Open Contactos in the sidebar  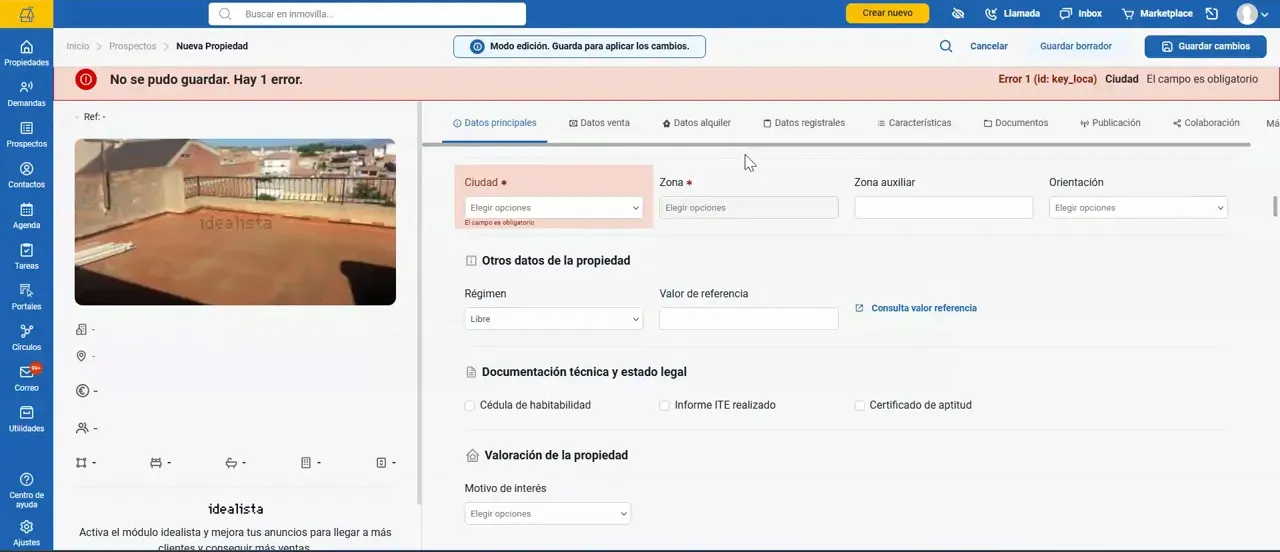click(26, 176)
